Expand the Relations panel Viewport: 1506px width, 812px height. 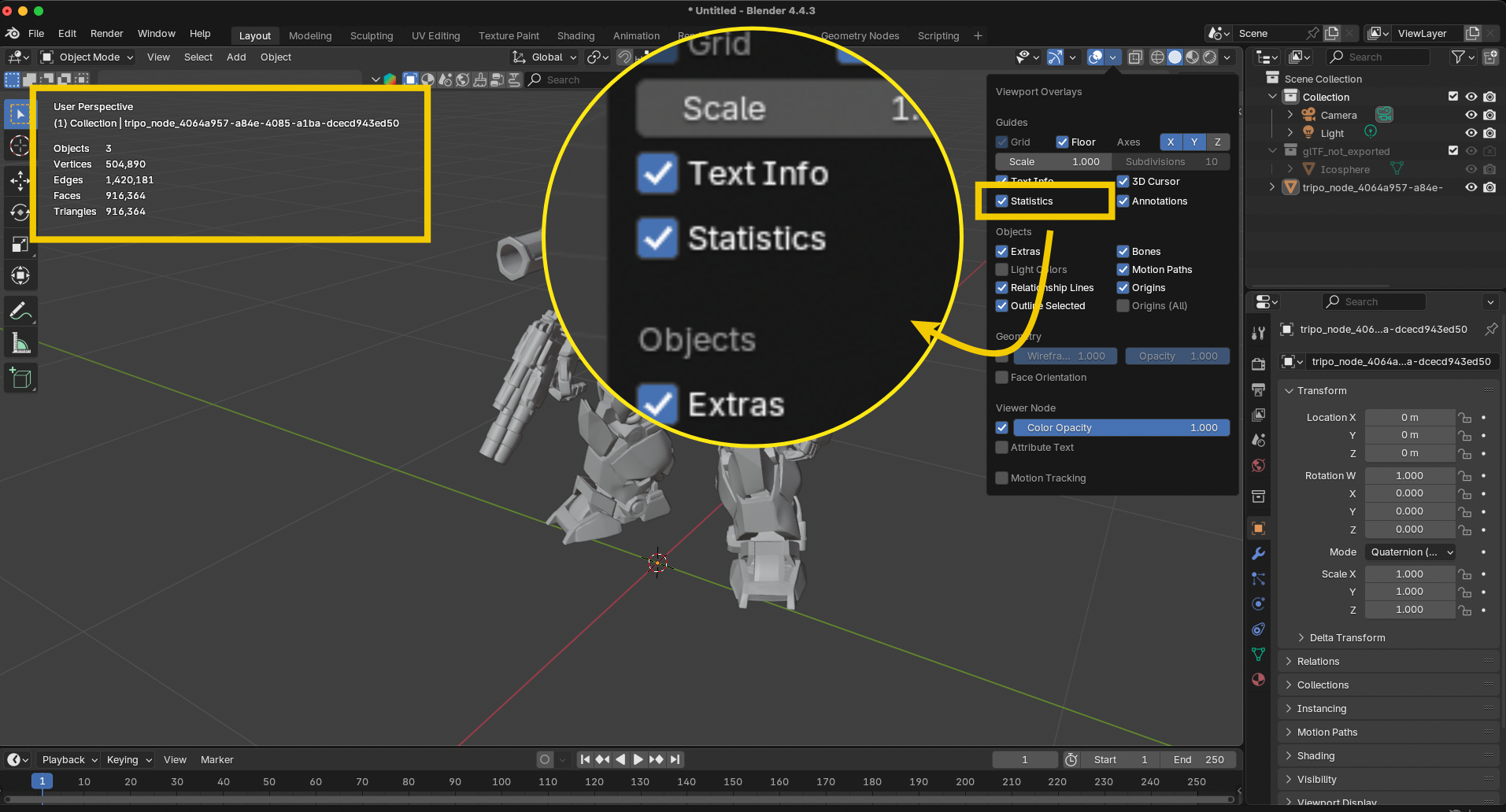1318,662
